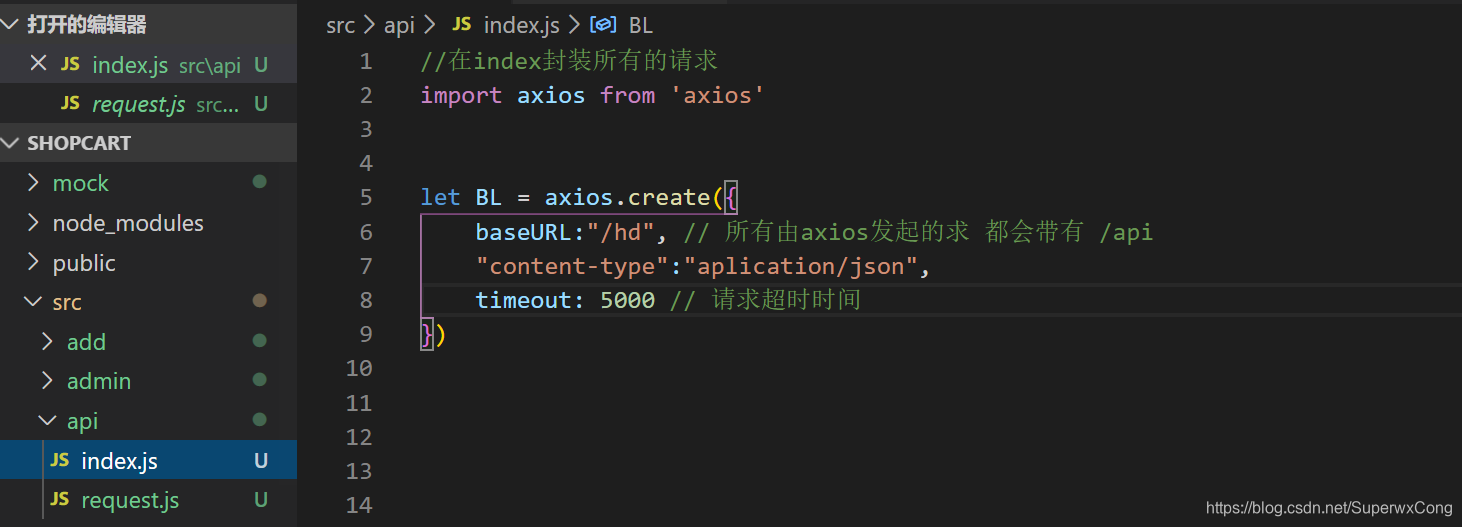Expand the admin folder
Viewport: 1462px width, 527px height.
click(x=47, y=381)
